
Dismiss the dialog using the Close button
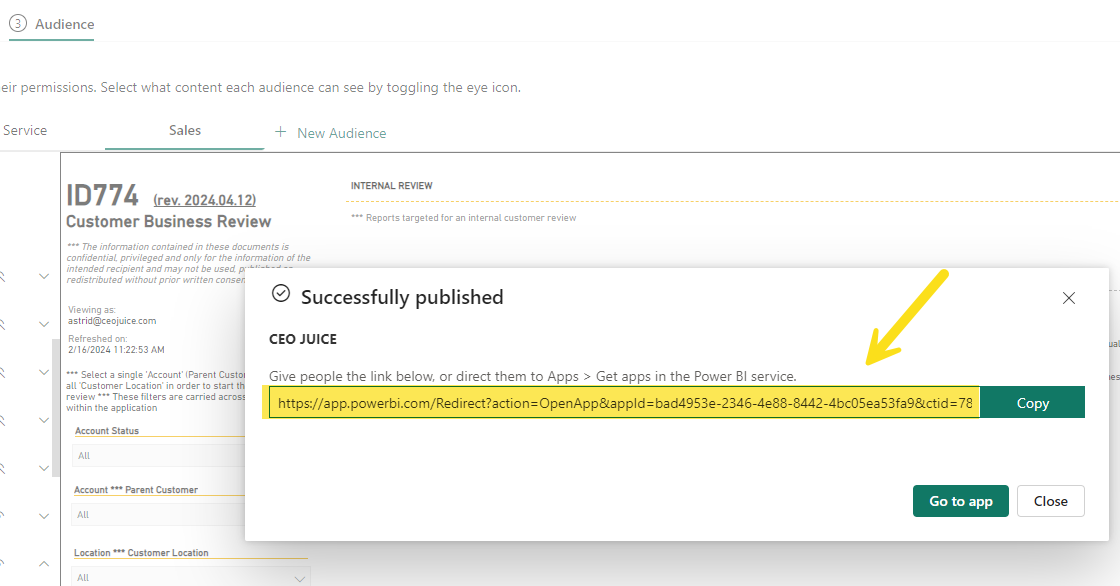[x=1051, y=501]
